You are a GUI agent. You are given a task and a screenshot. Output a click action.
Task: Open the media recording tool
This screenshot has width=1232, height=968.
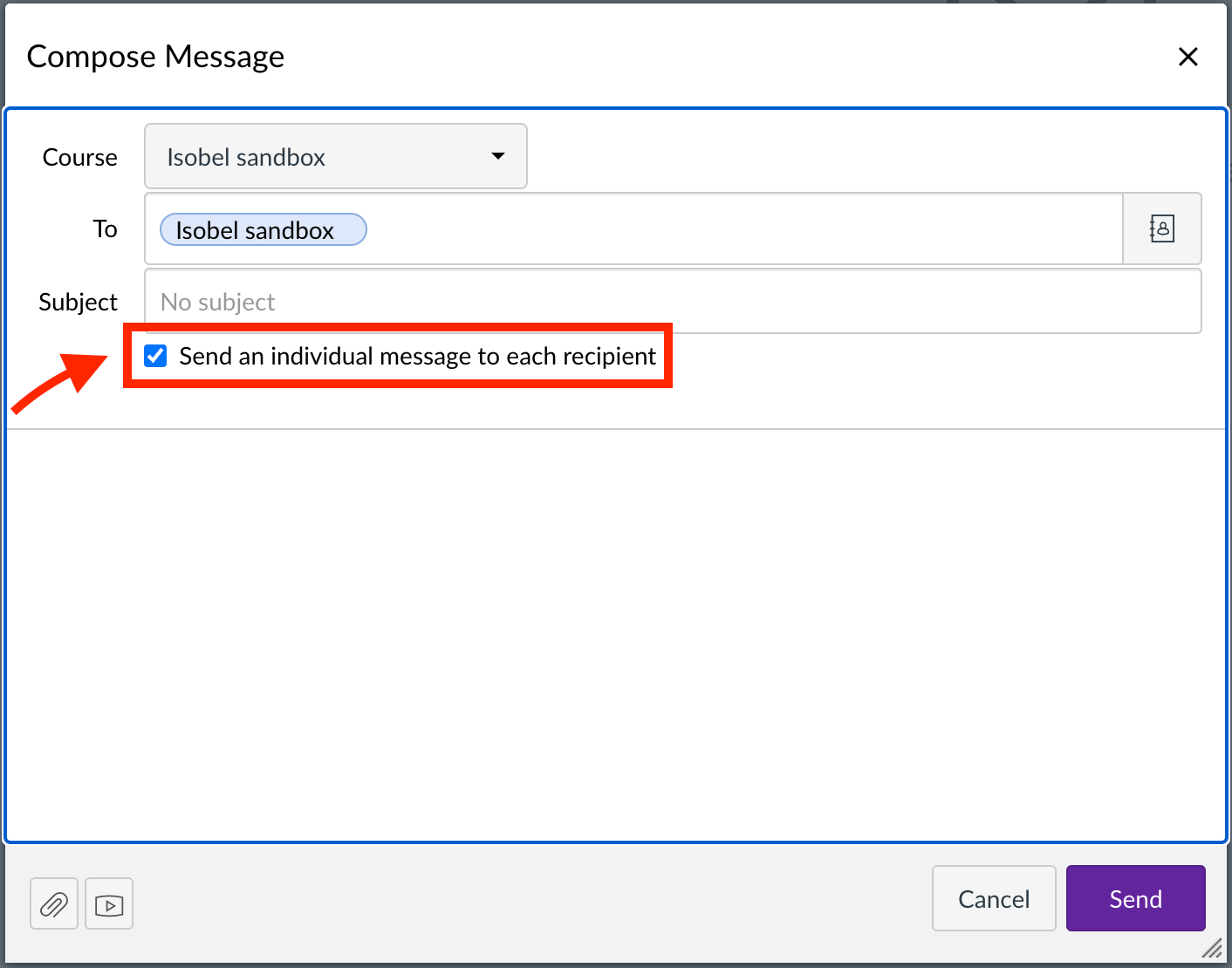tap(108, 903)
